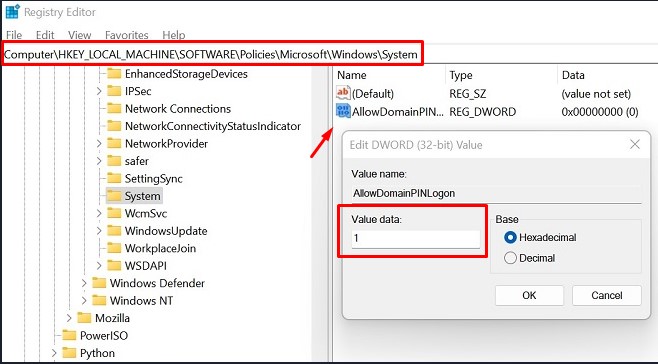Click the WSDAPI folder icon

pos(114,266)
